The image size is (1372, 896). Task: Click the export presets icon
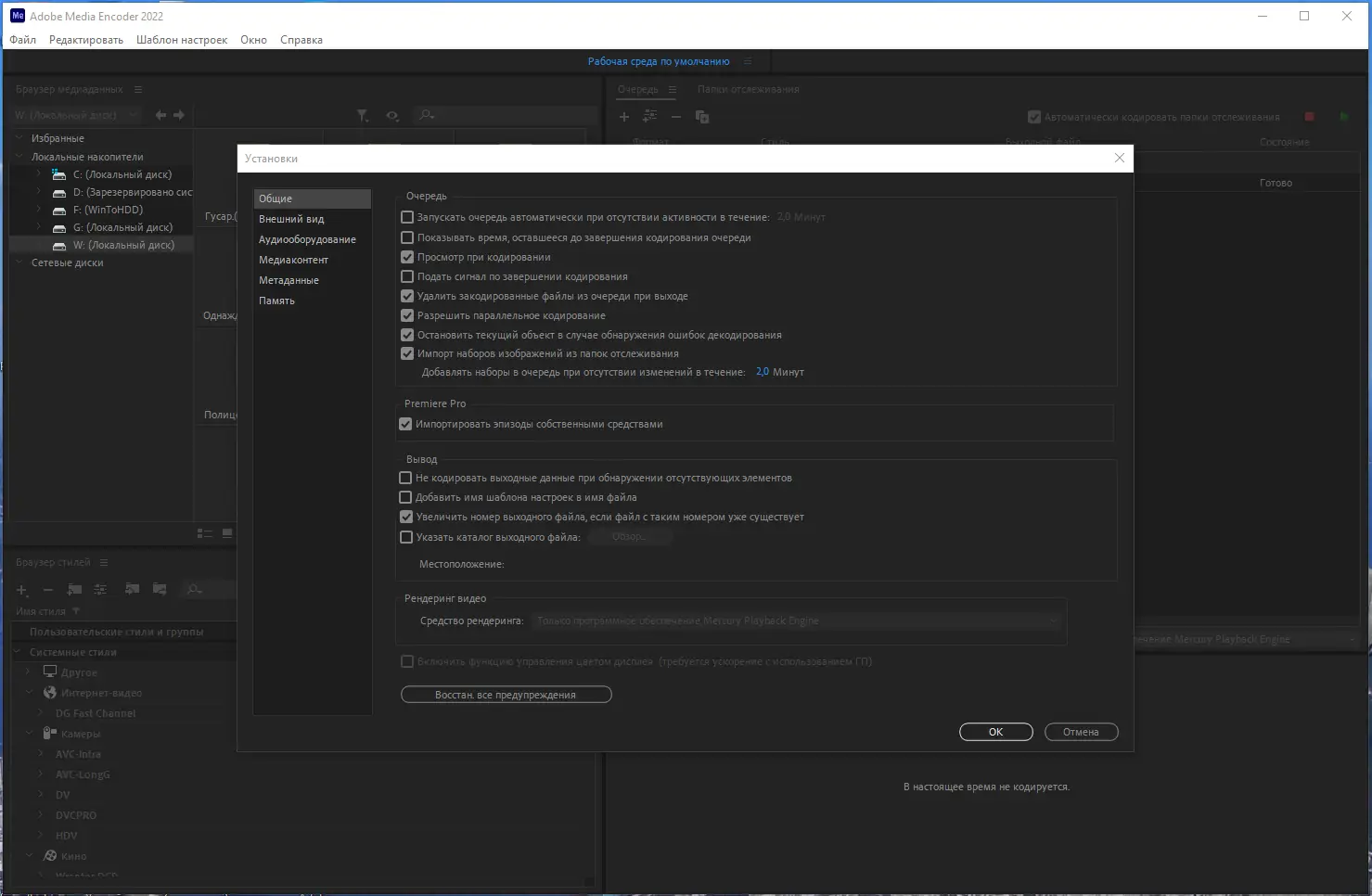pos(160,589)
